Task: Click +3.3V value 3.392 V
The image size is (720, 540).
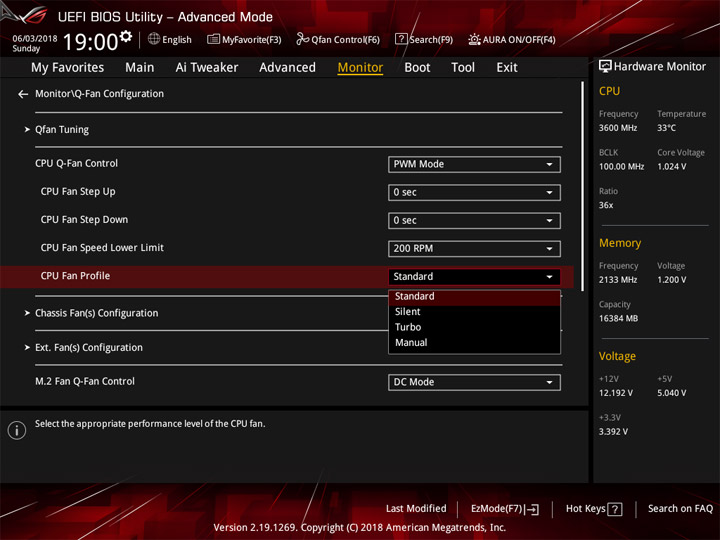Action: click(x=613, y=432)
